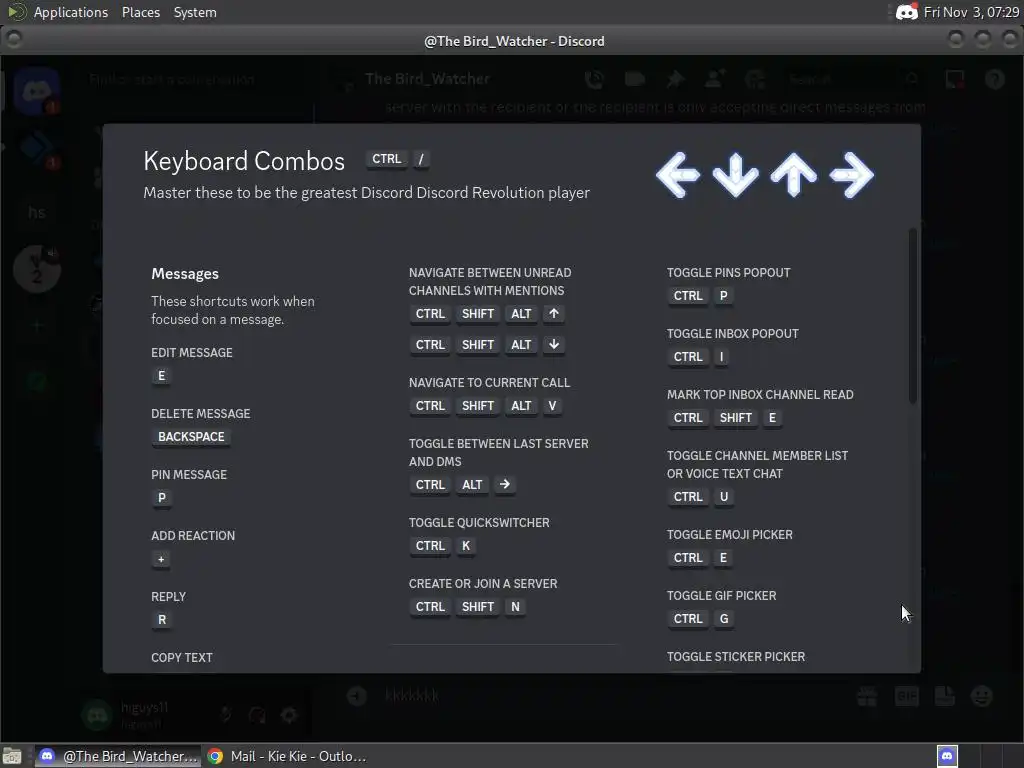Click the down arrow in the header
Image resolution: width=1024 pixels, height=768 pixels.
[735, 174]
